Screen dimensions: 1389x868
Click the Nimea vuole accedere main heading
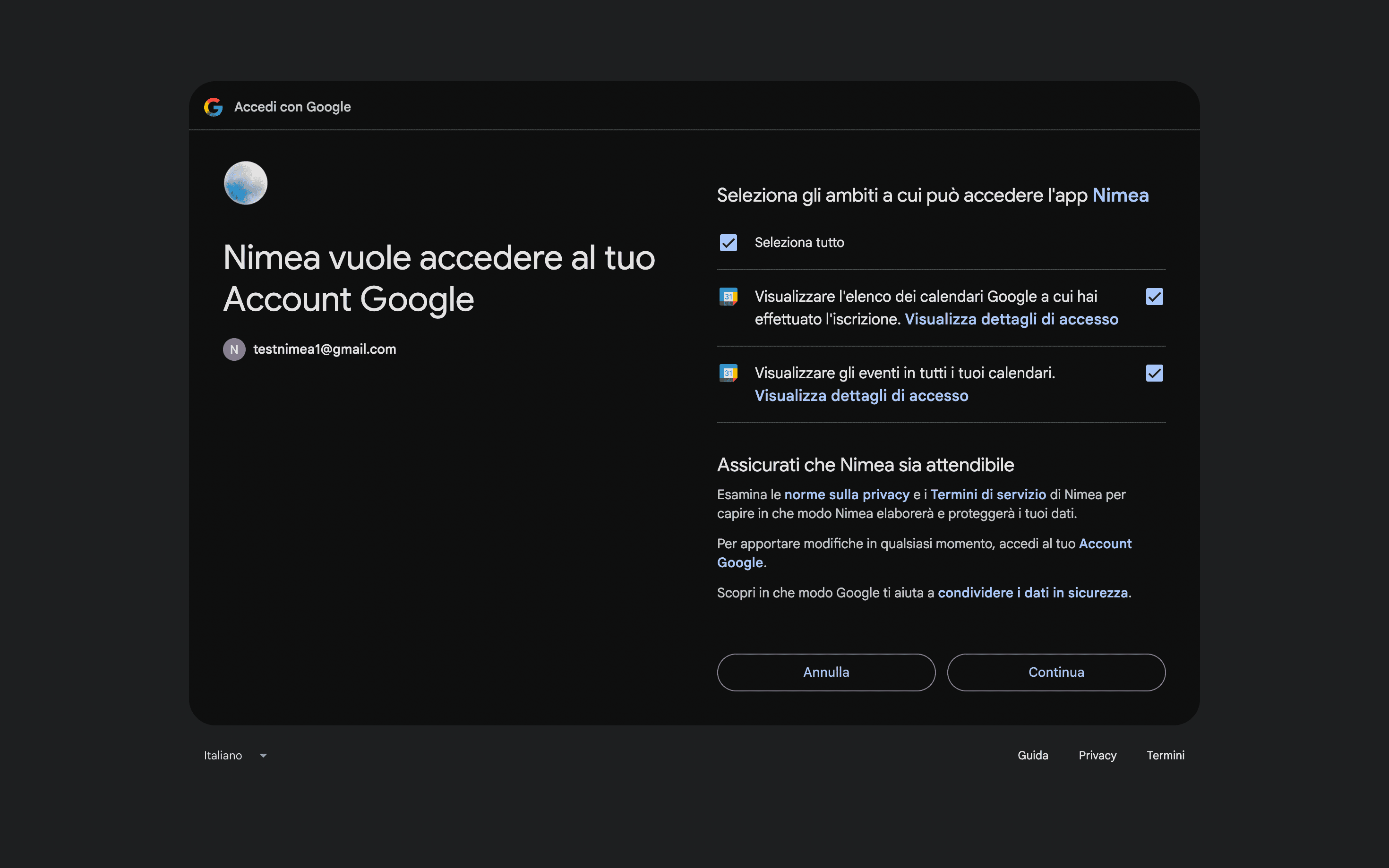click(x=439, y=278)
